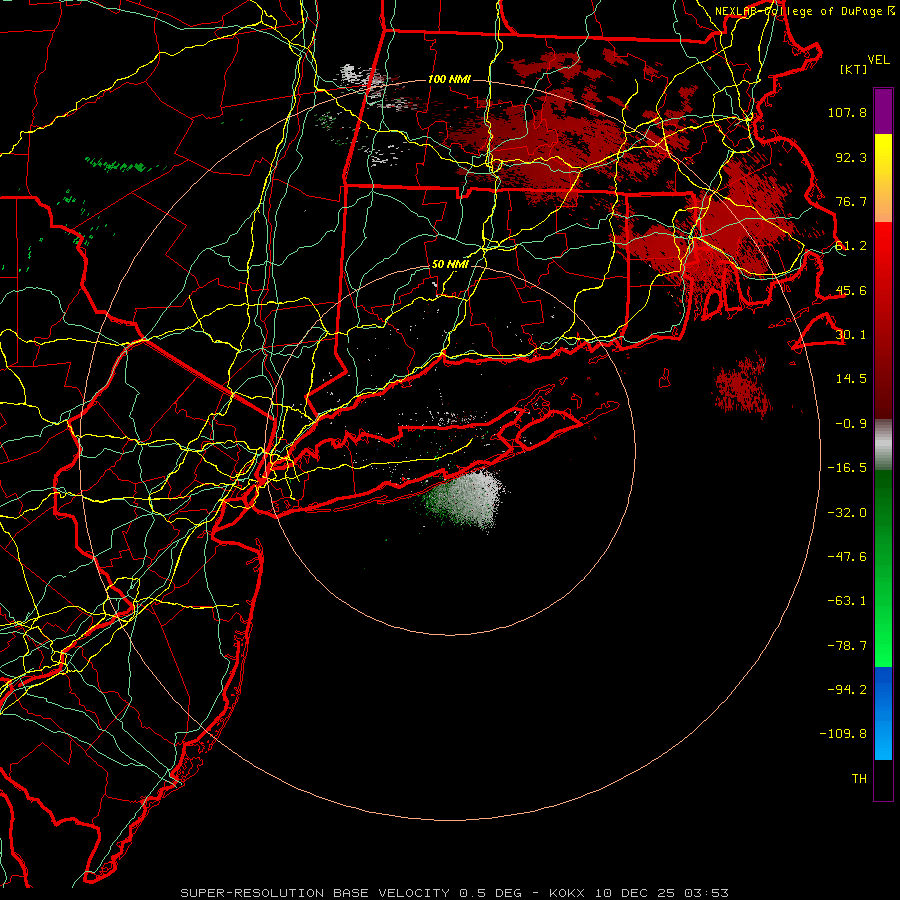
Task: Click the blue segment of the color scale
Action: 883,713
